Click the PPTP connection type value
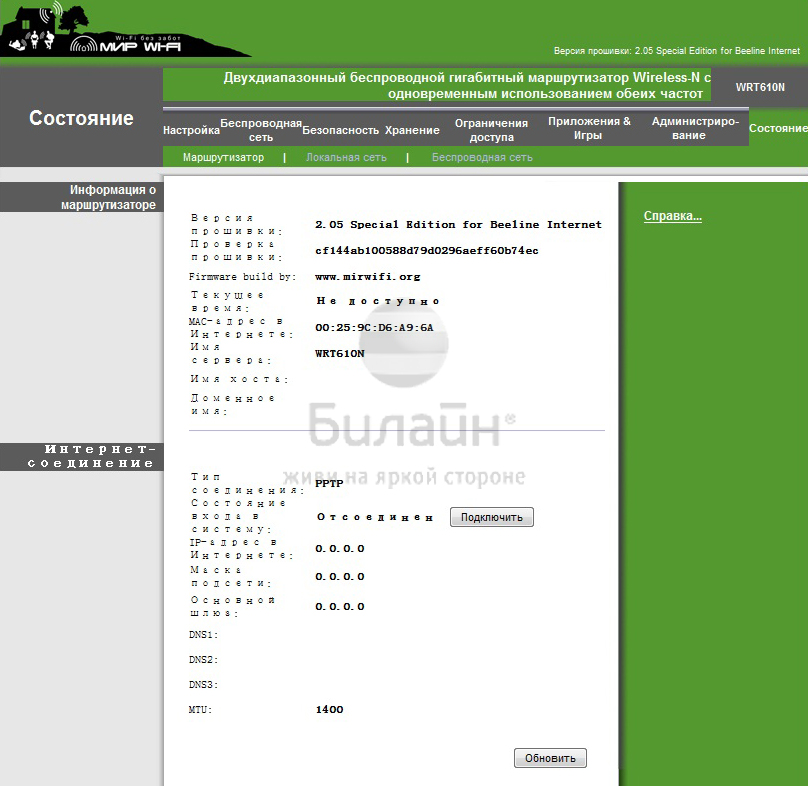Image resolution: width=808 pixels, height=786 pixels. click(x=329, y=483)
